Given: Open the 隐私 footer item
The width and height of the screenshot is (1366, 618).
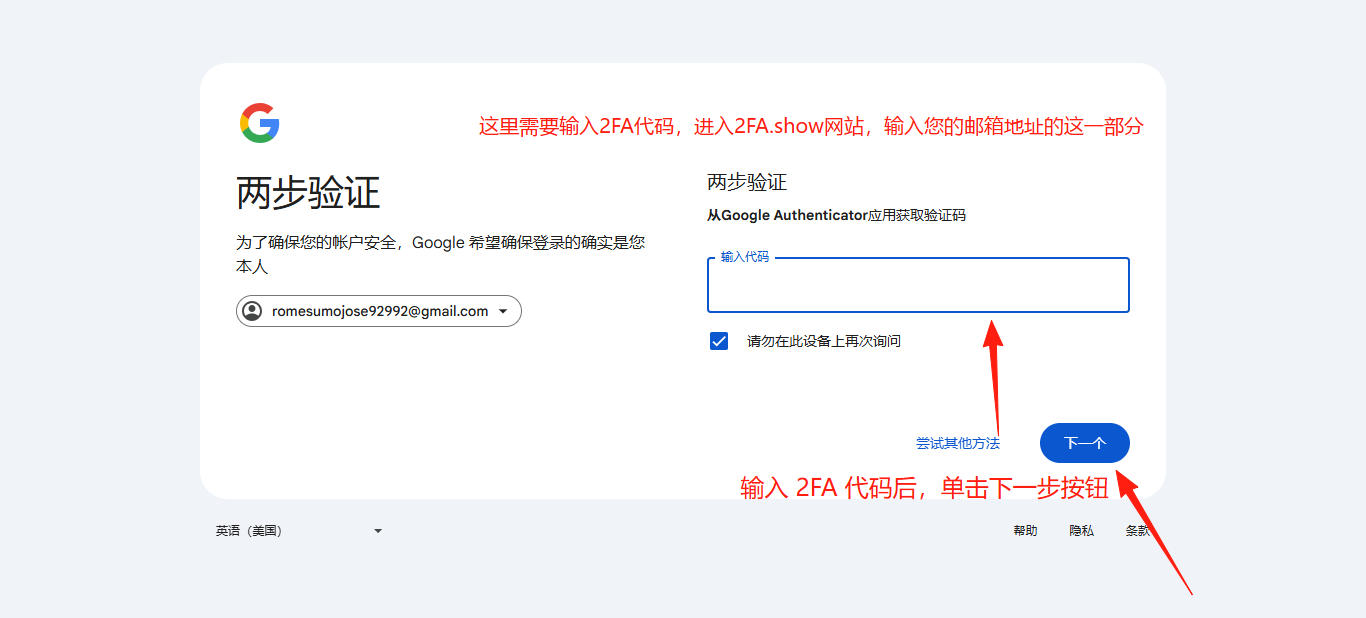Looking at the screenshot, I should [1082, 530].
